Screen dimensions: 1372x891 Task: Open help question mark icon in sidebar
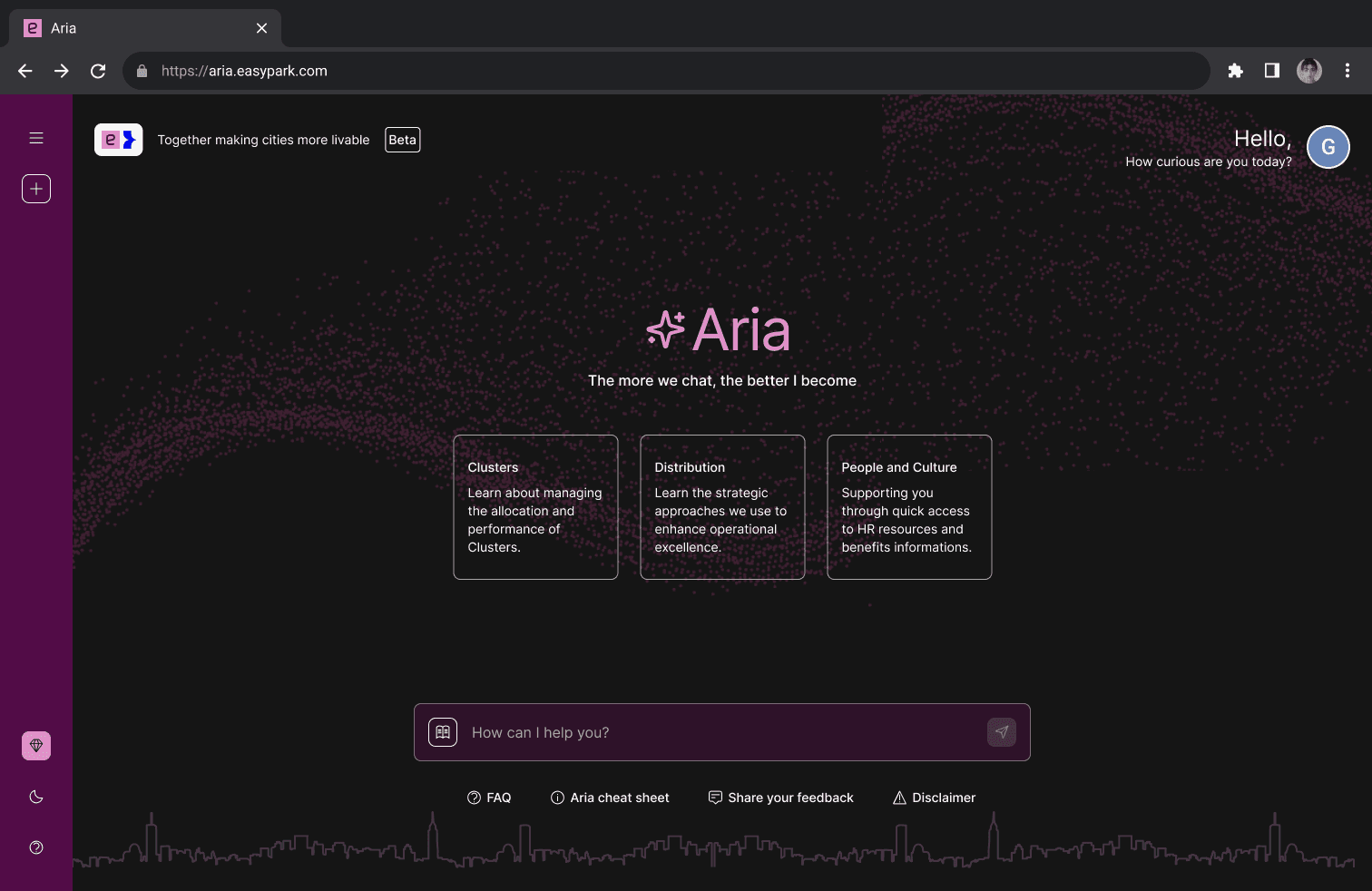tap(36, 847)
